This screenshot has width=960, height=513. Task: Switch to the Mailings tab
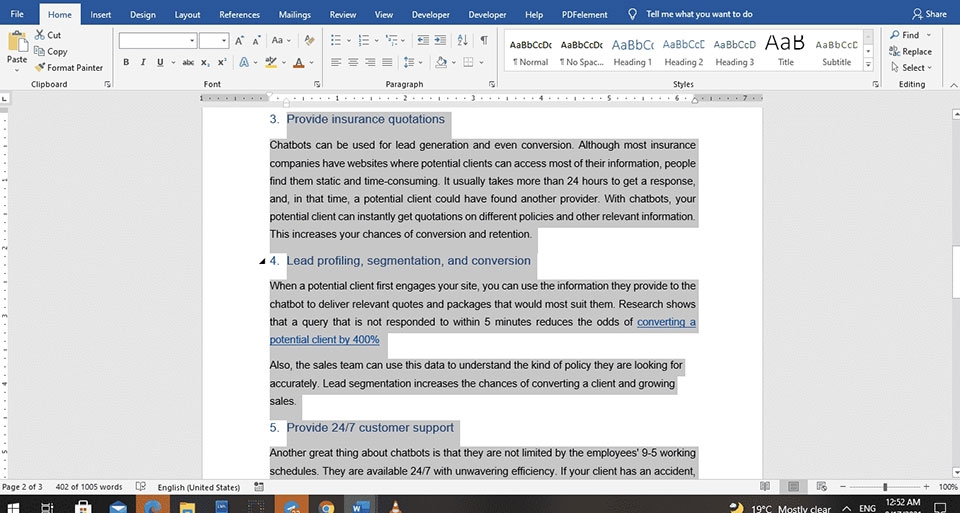click(x=294, y=14)
